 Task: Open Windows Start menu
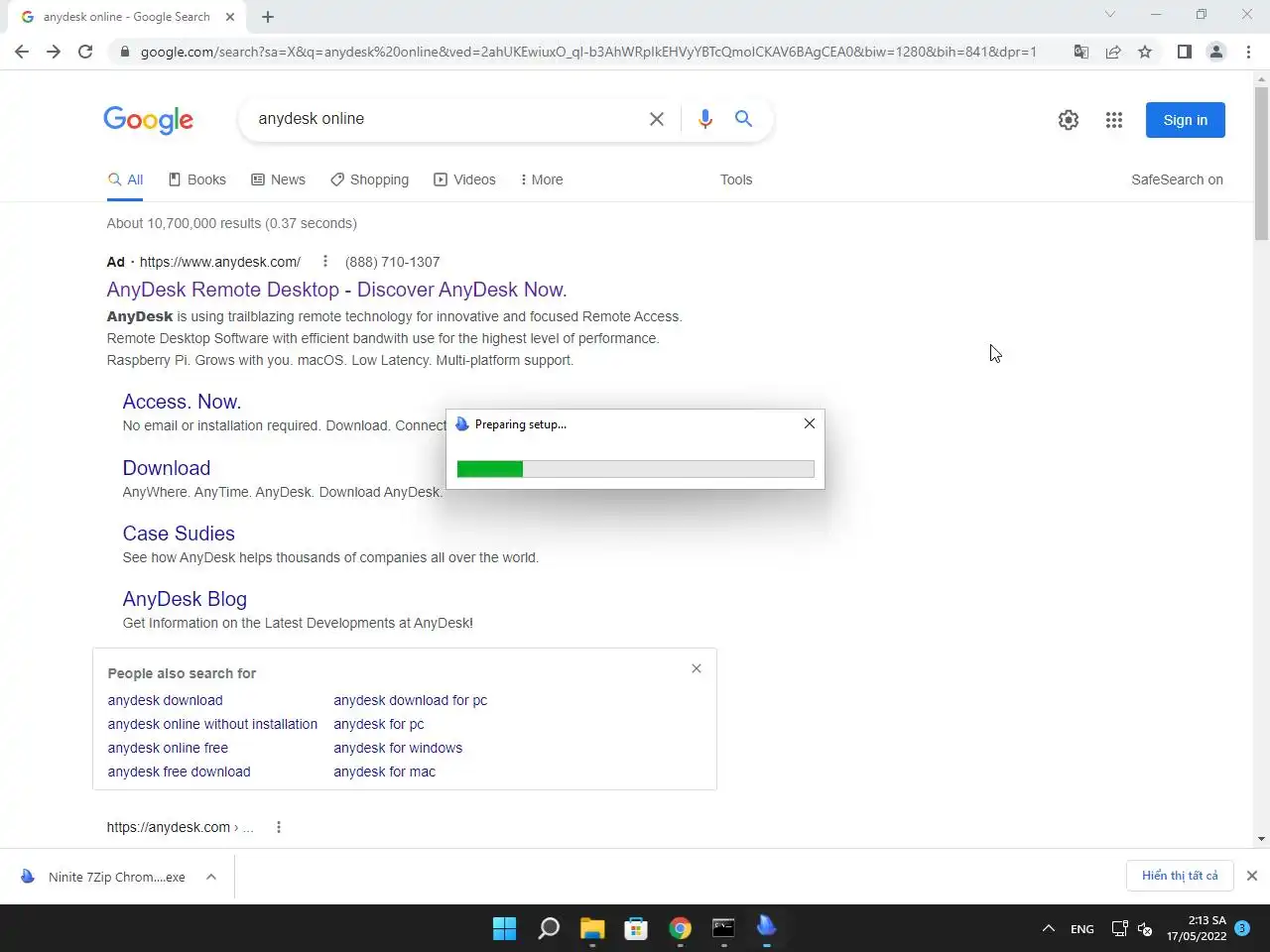point(505,928)
